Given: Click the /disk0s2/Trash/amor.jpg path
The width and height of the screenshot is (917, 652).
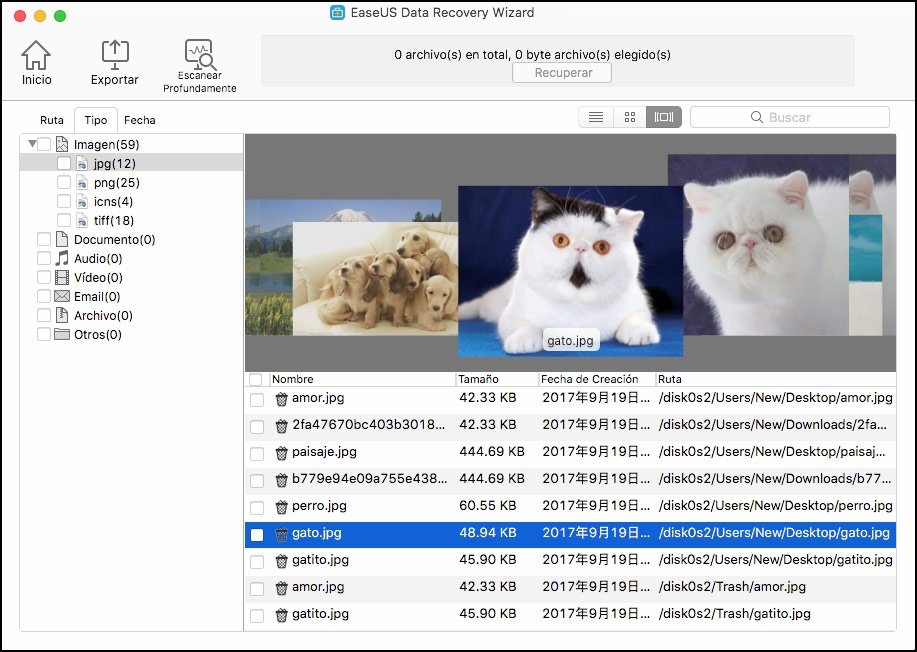Looking at the screenshot, I should click(x=732, y=587).
